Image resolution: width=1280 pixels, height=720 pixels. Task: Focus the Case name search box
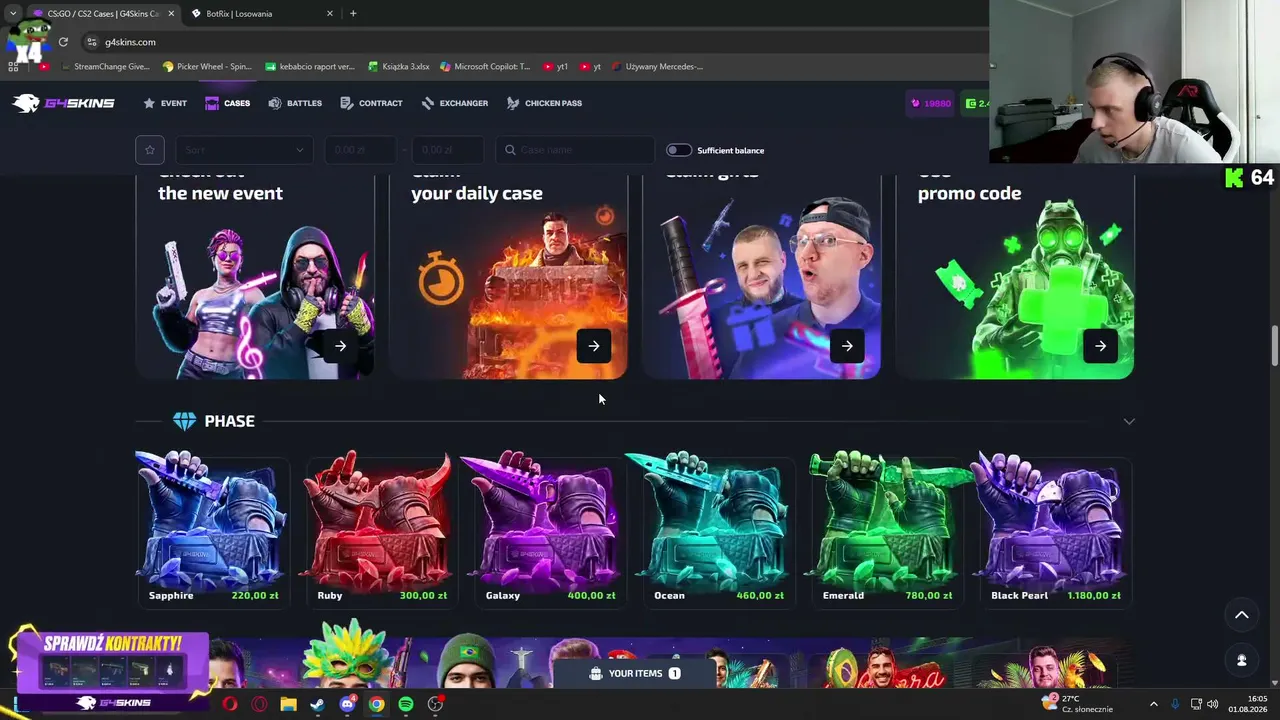tap(575, 150)
